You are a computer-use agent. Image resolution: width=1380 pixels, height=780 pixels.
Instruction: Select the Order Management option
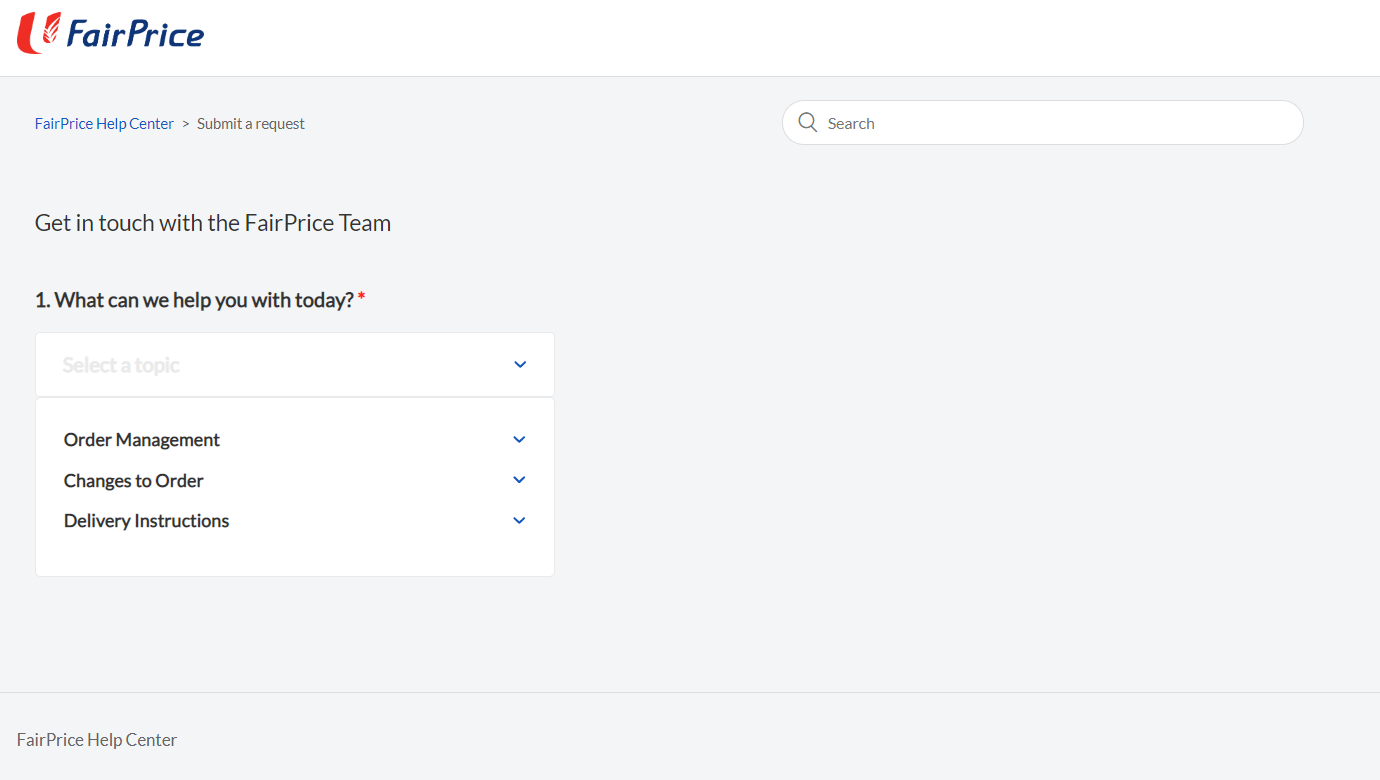(142, 440)
